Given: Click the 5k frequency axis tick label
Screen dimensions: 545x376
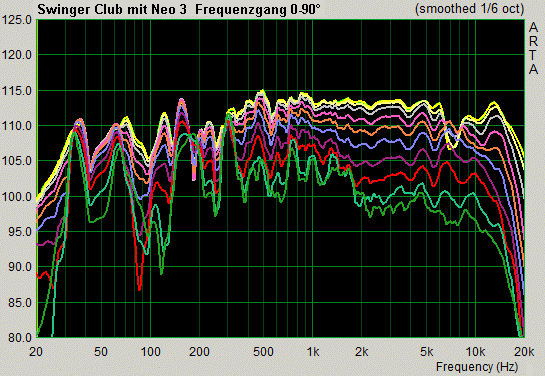Looking at the screenshot, I should pyautogui.click(x=426, y=352).
